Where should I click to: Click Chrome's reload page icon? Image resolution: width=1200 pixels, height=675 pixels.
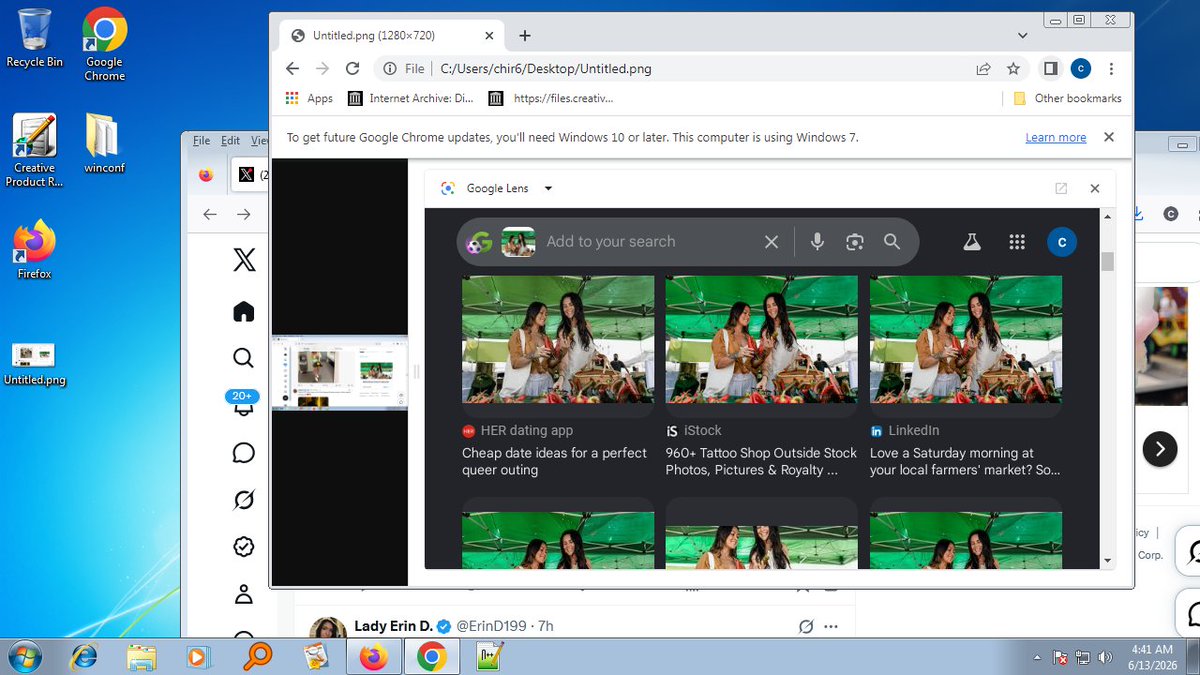coord(352,69)
